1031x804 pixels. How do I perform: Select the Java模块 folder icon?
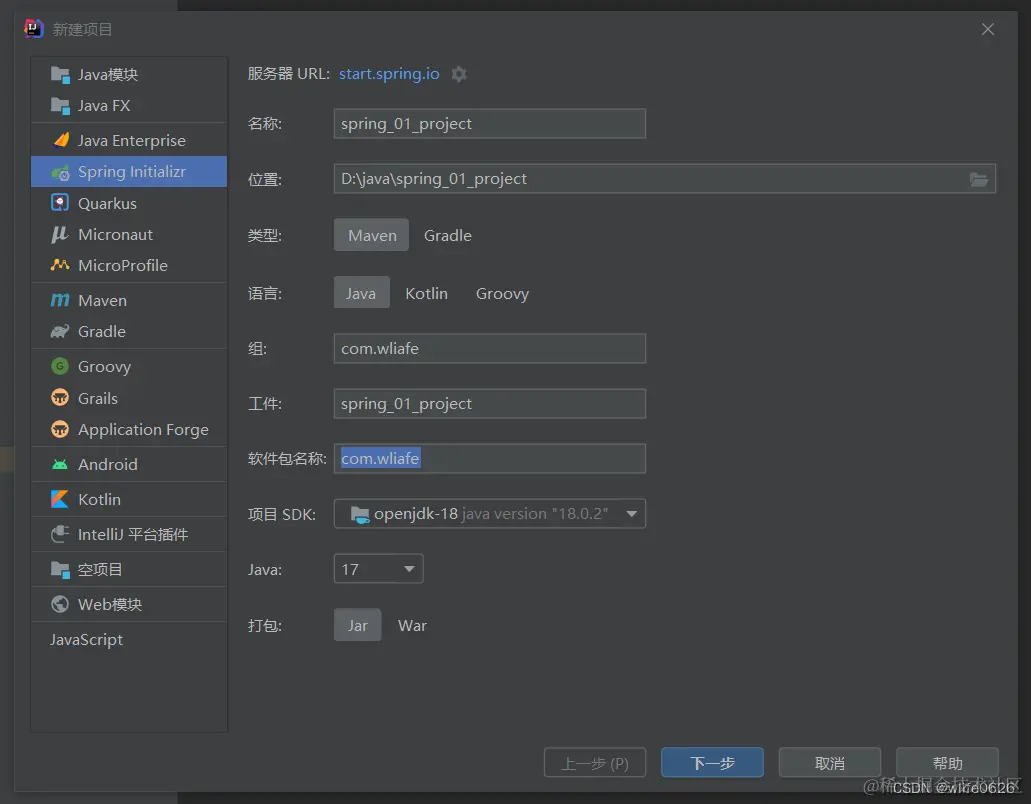coord(60,75)
